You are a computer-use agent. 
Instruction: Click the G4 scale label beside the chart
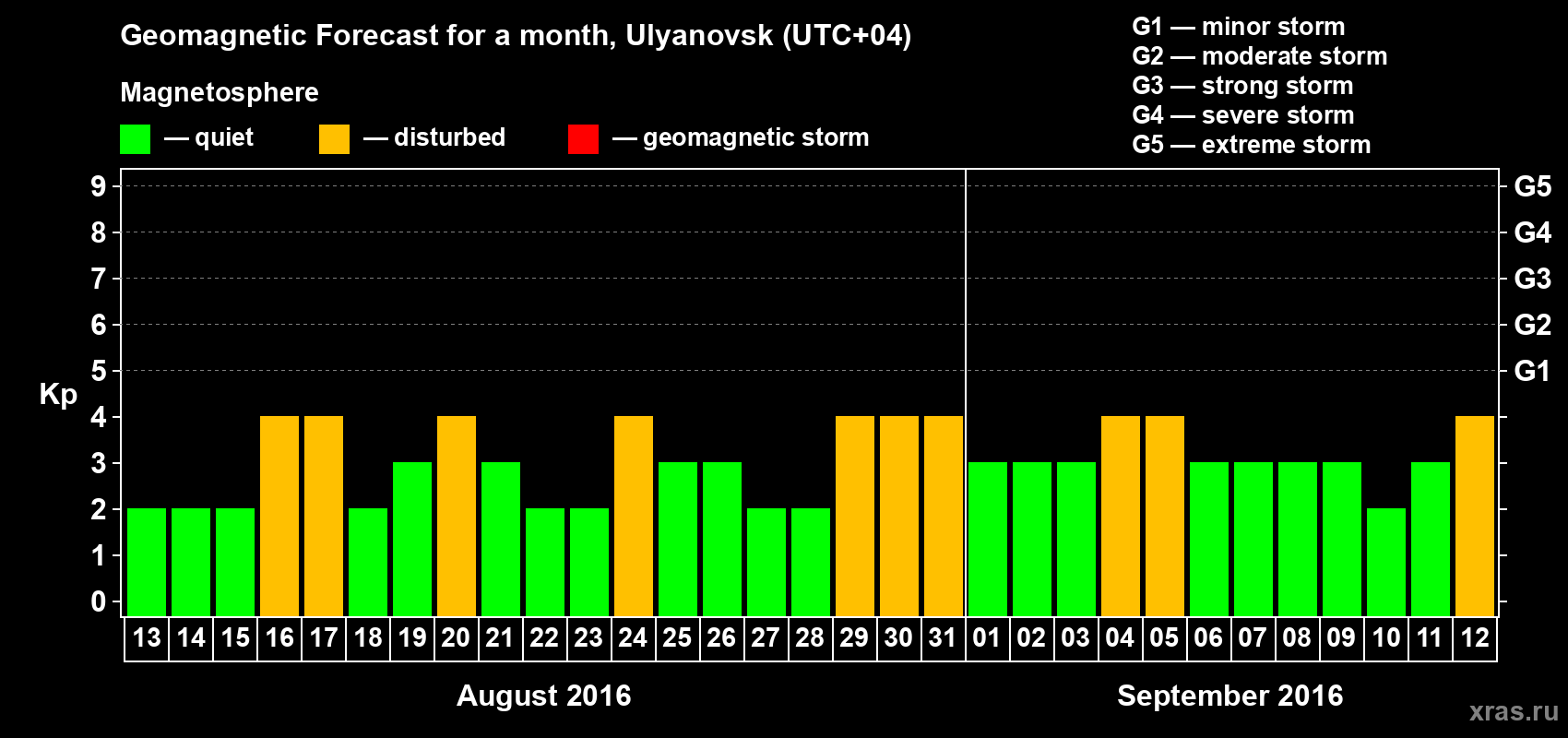[1533, 232]
